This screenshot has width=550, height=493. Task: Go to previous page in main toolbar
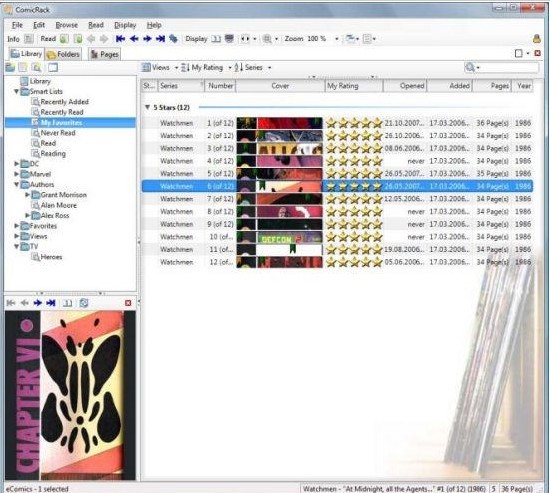134,39
